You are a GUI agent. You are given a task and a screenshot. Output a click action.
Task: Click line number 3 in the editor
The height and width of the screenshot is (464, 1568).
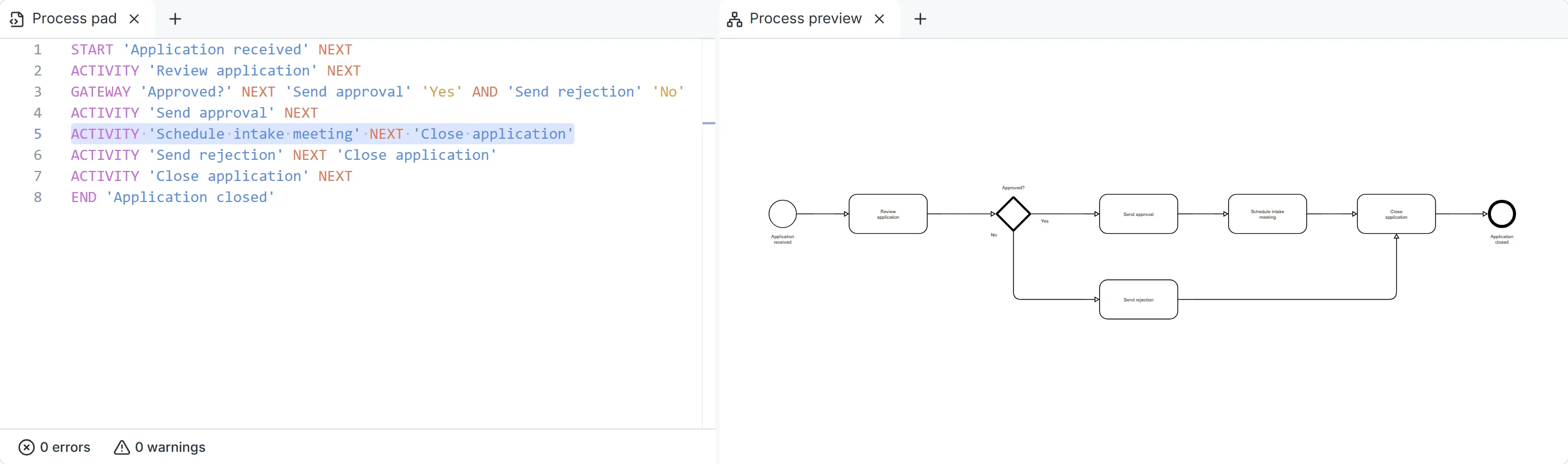(38, 92)
